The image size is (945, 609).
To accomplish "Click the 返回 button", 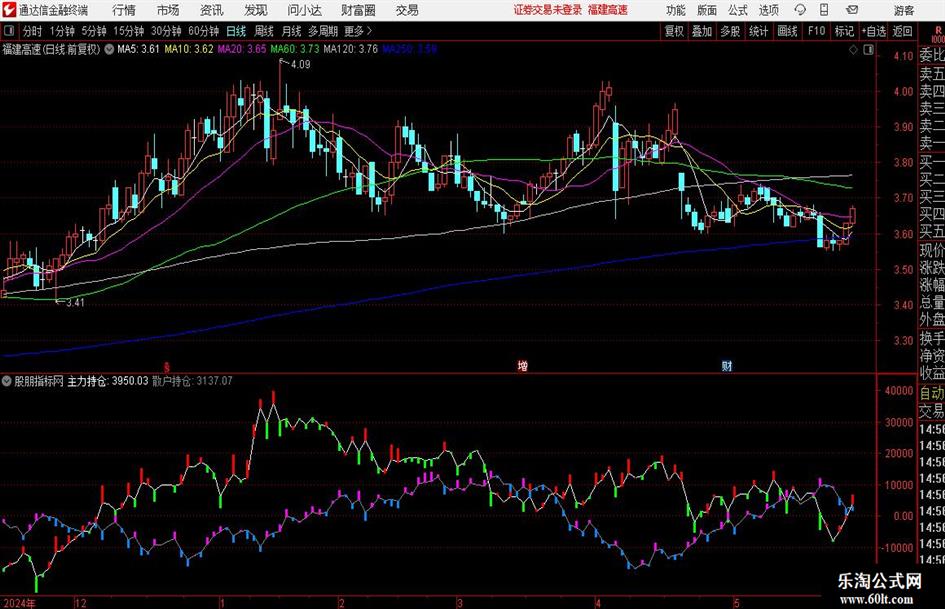I will [902, 31].
